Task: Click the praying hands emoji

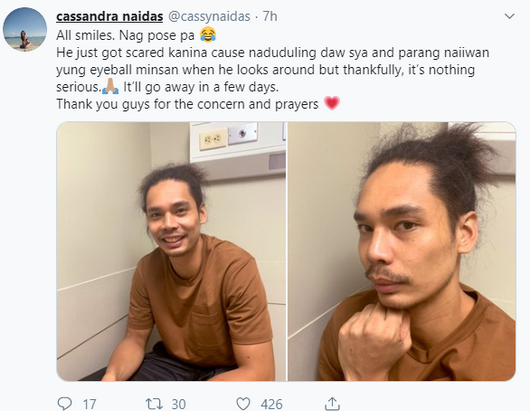Action: pos(110,86)
